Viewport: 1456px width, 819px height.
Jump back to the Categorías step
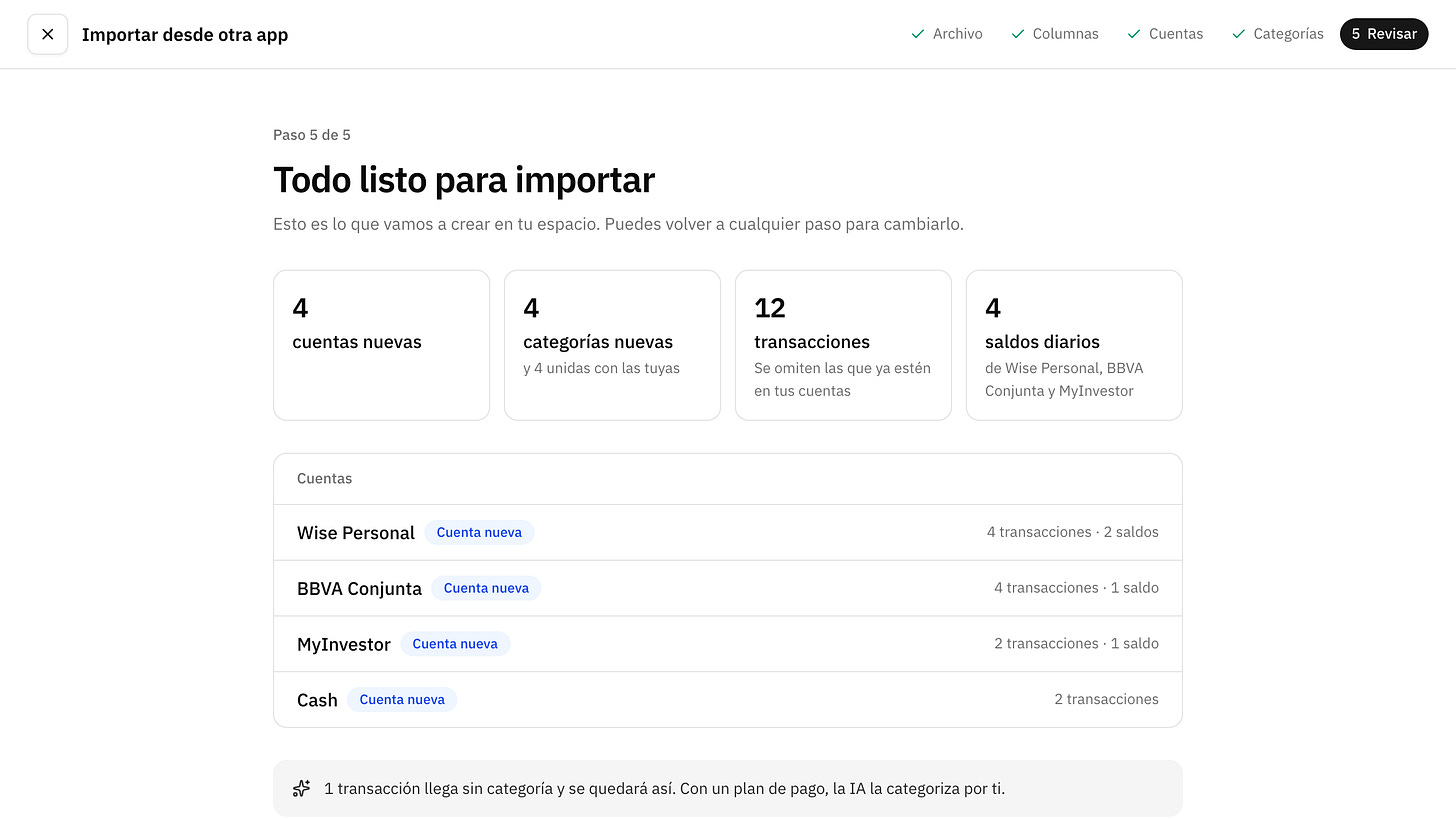point(1277,34)
